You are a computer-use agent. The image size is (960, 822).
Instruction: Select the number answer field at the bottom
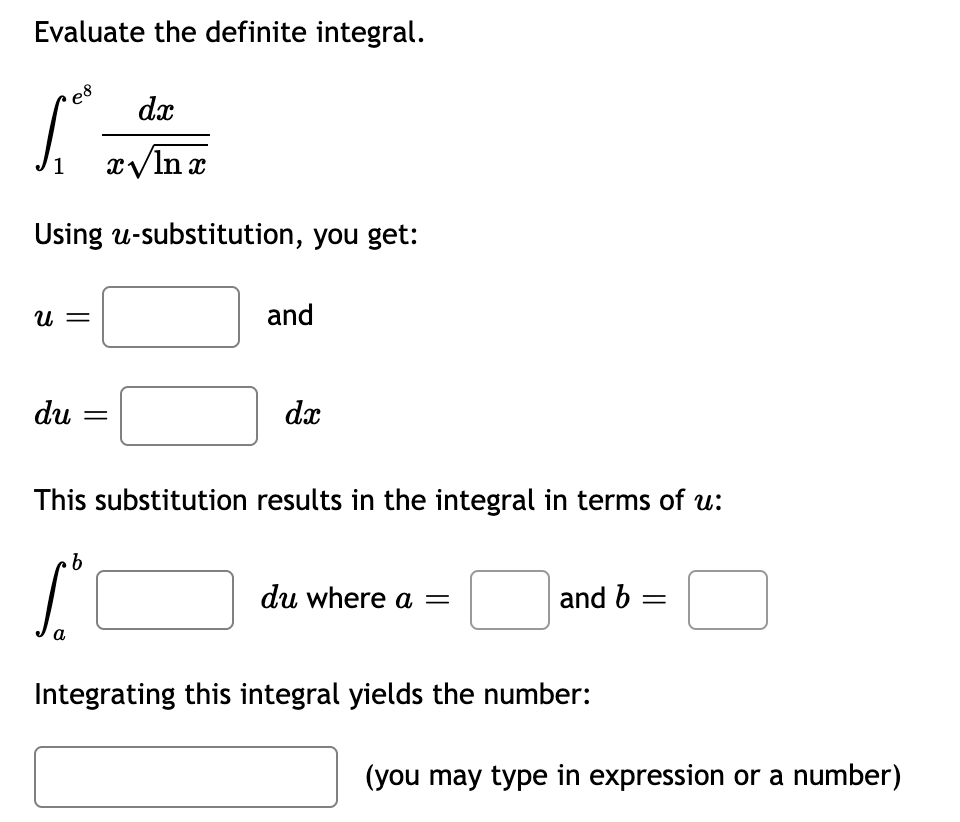(x=185, y=776)
